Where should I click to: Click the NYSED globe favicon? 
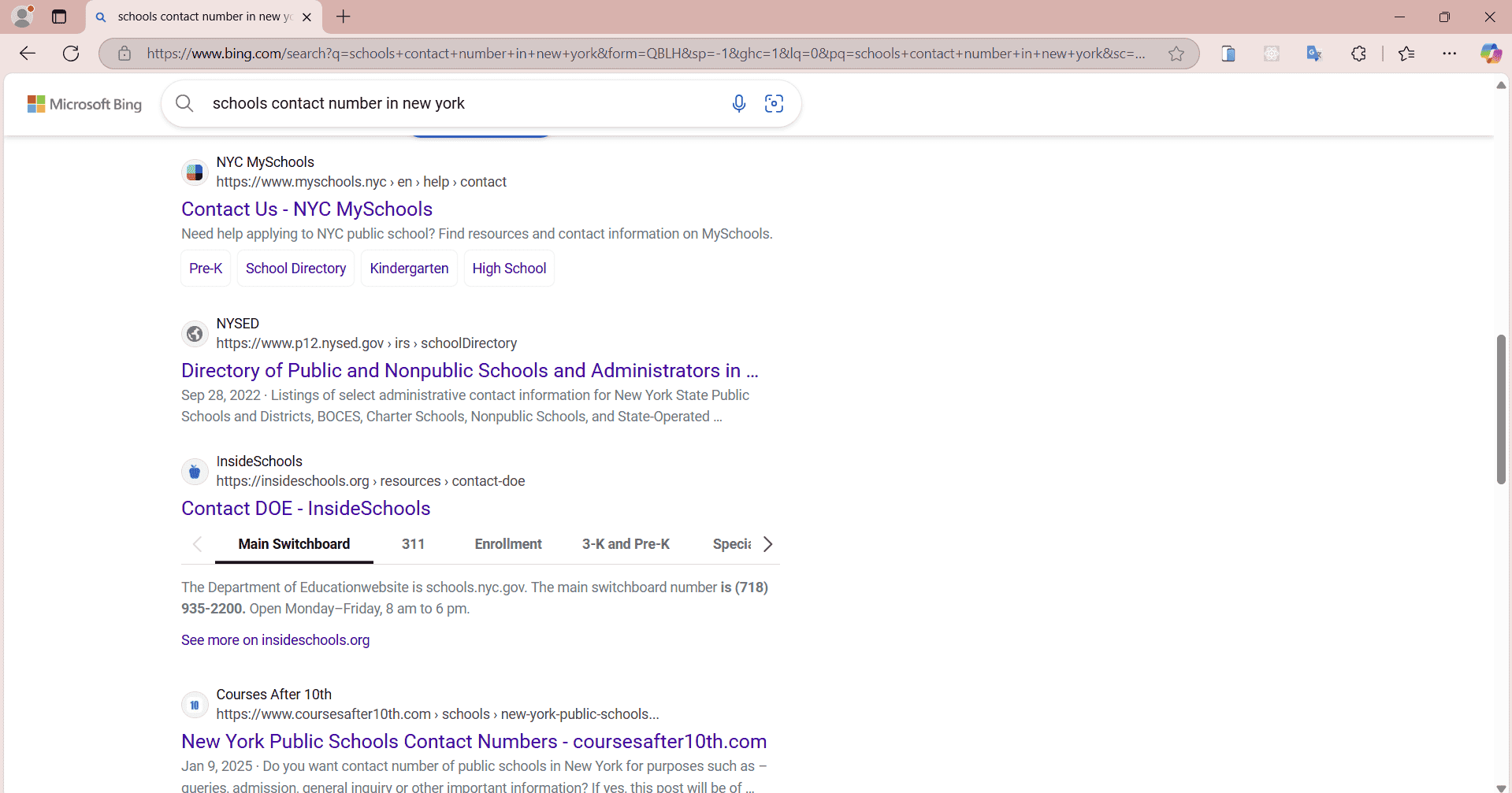tap(195, 333)
